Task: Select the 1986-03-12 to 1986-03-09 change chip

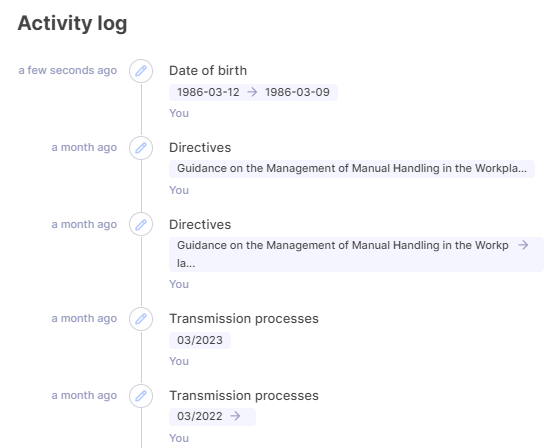Action: (x=253, y=92)
